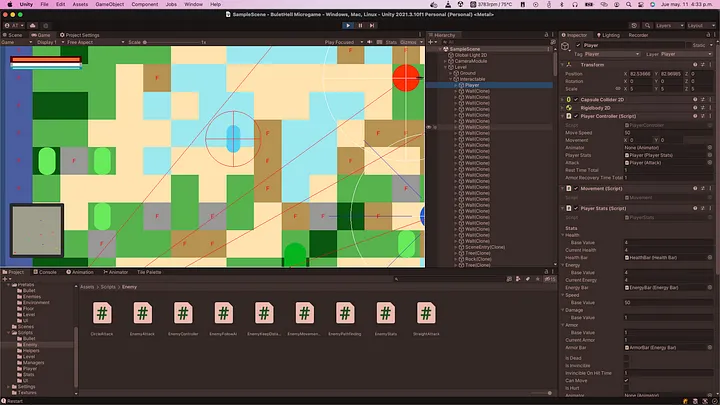Open the GameObject menu

click(x=109, y=4)
